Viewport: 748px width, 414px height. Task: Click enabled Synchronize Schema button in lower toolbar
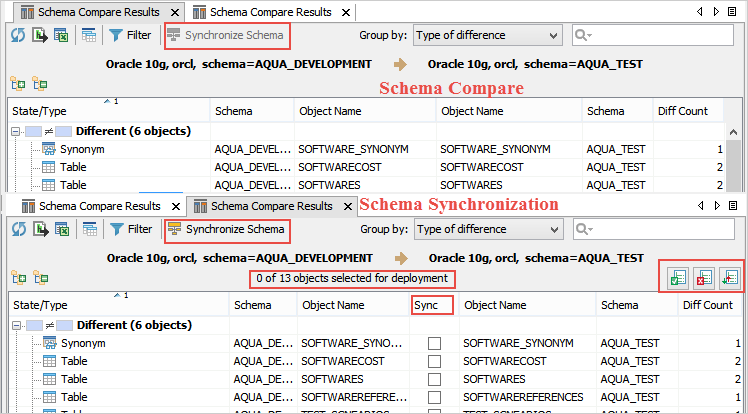click(x=226, y=230)
